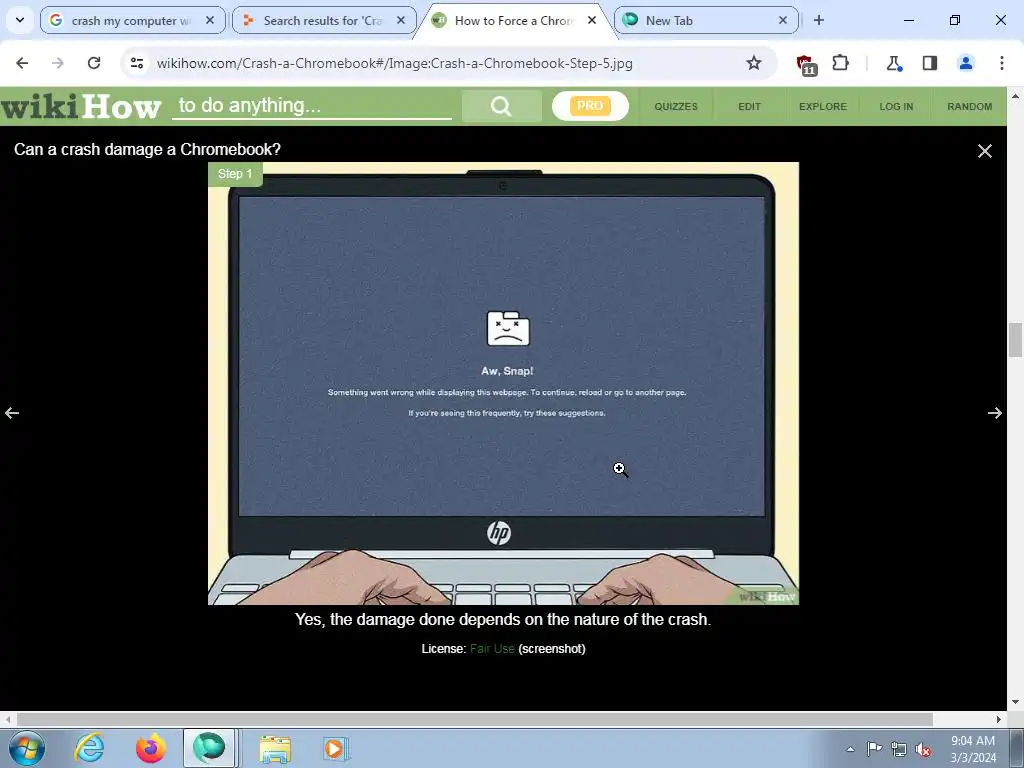Expand the tab search dropdown arrow

(20, 20)
